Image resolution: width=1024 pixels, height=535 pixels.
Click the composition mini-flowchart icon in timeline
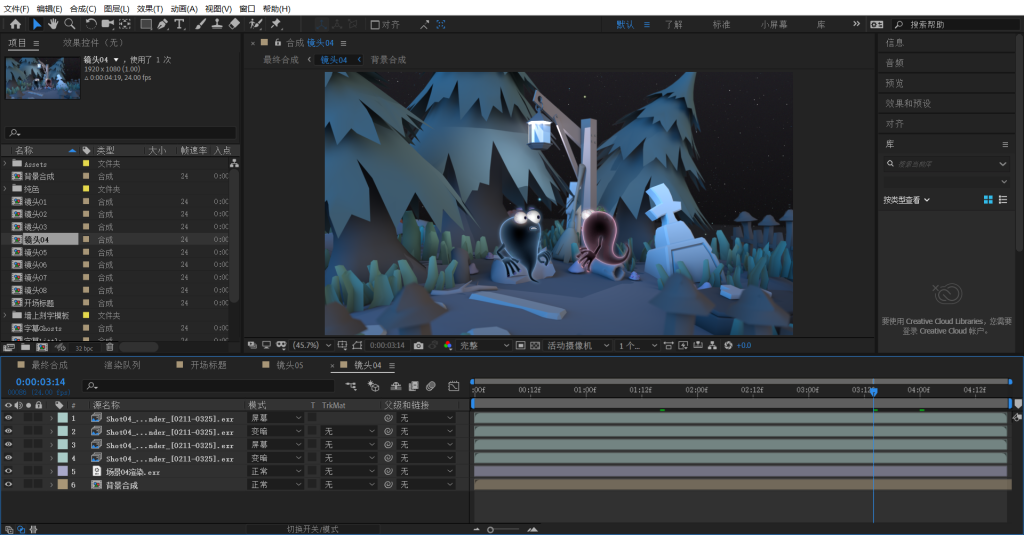pos(351,386)
